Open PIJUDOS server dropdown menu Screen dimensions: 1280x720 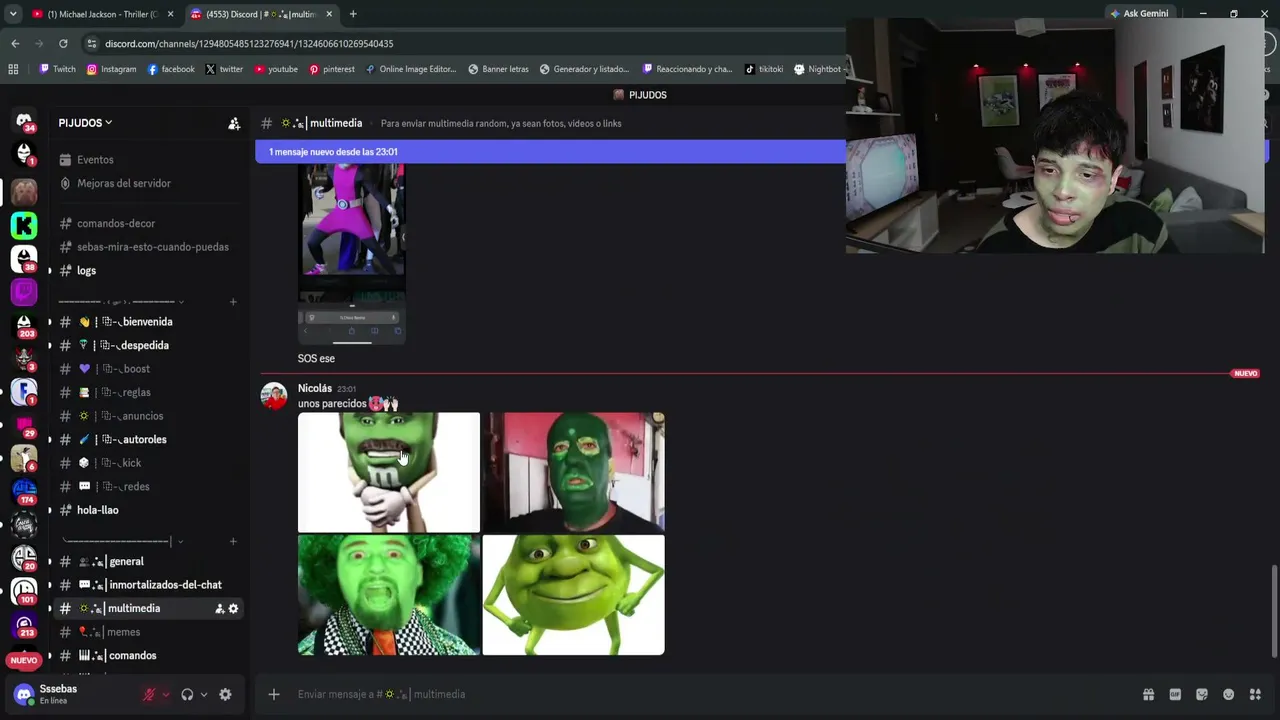[x=85, y=123]
